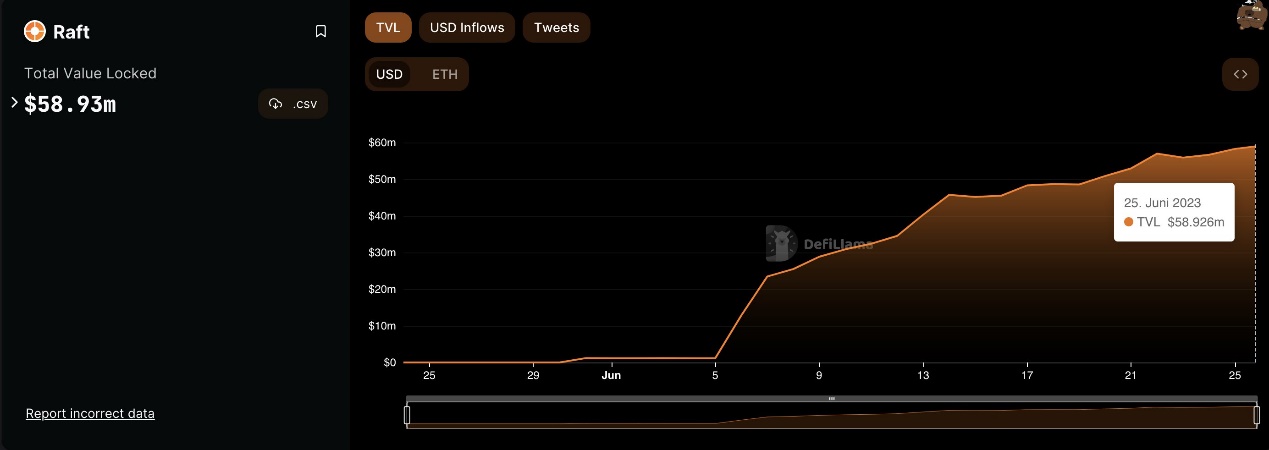Open the embed chart code icon
Viewport: 1269px width, 450px height.
click(1240, 74)
